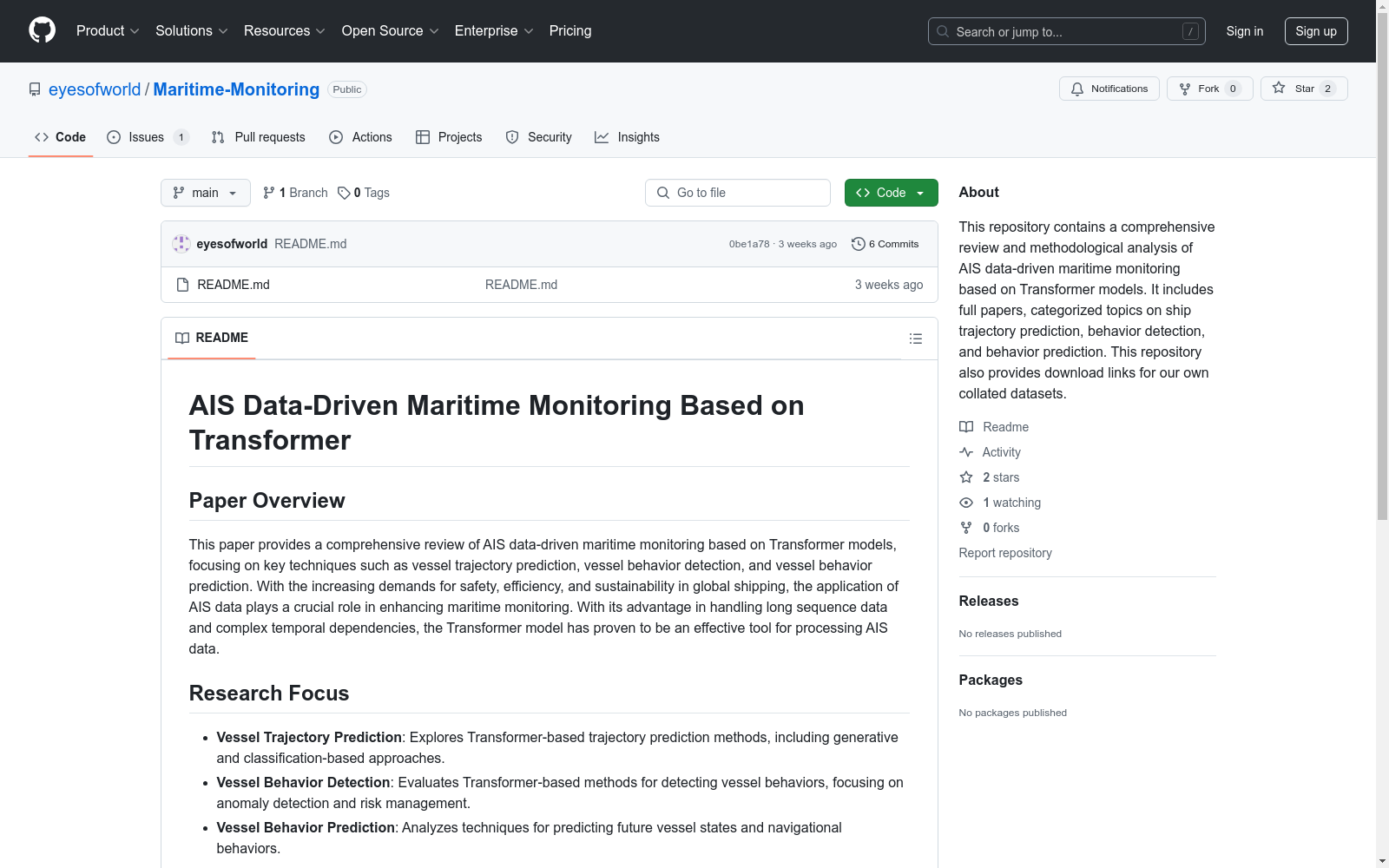Open the green Code dropdown
Screen dimensions: 1389x868
point(891,193)
